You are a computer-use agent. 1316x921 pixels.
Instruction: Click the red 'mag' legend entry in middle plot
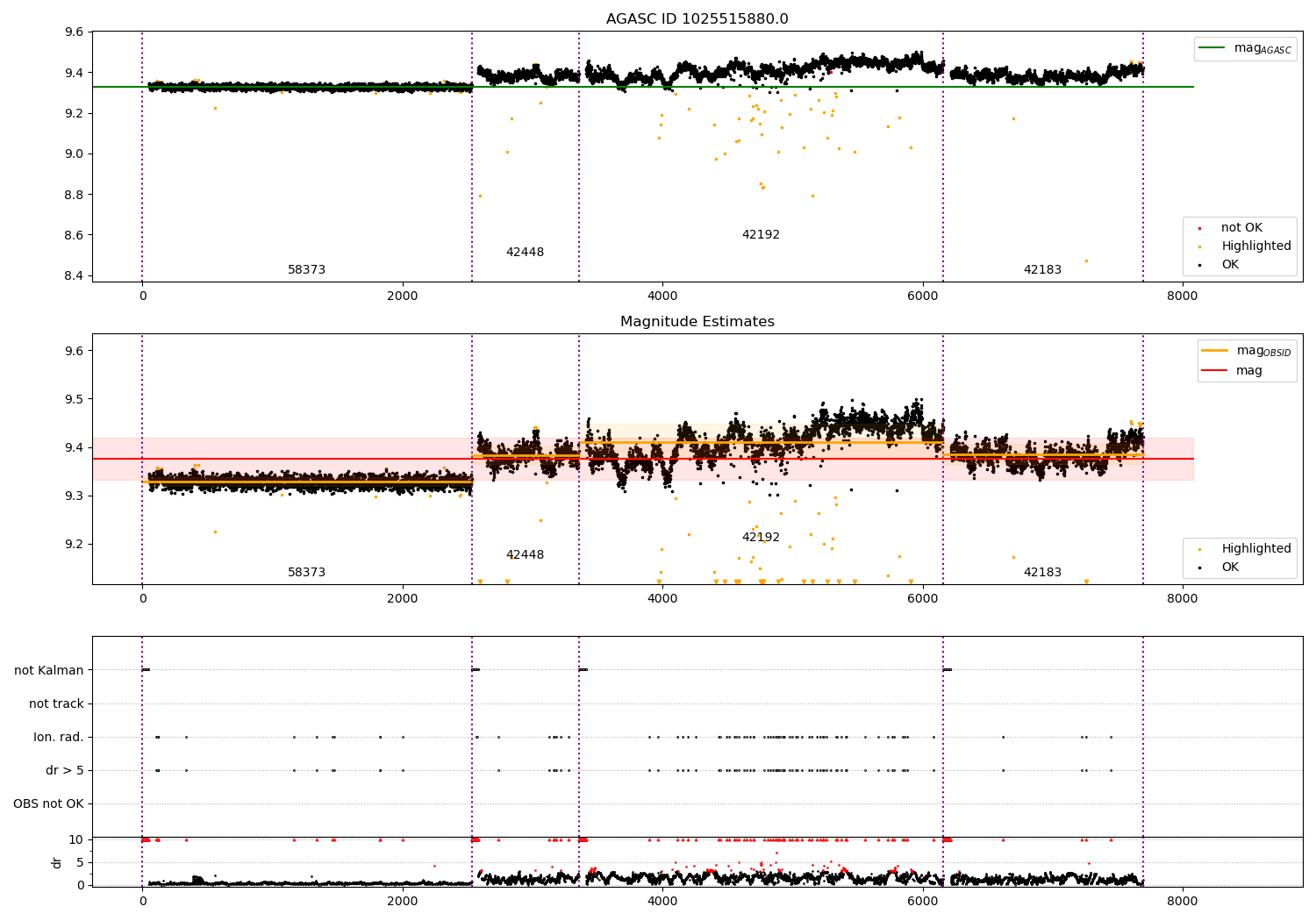pos(1232,371)
